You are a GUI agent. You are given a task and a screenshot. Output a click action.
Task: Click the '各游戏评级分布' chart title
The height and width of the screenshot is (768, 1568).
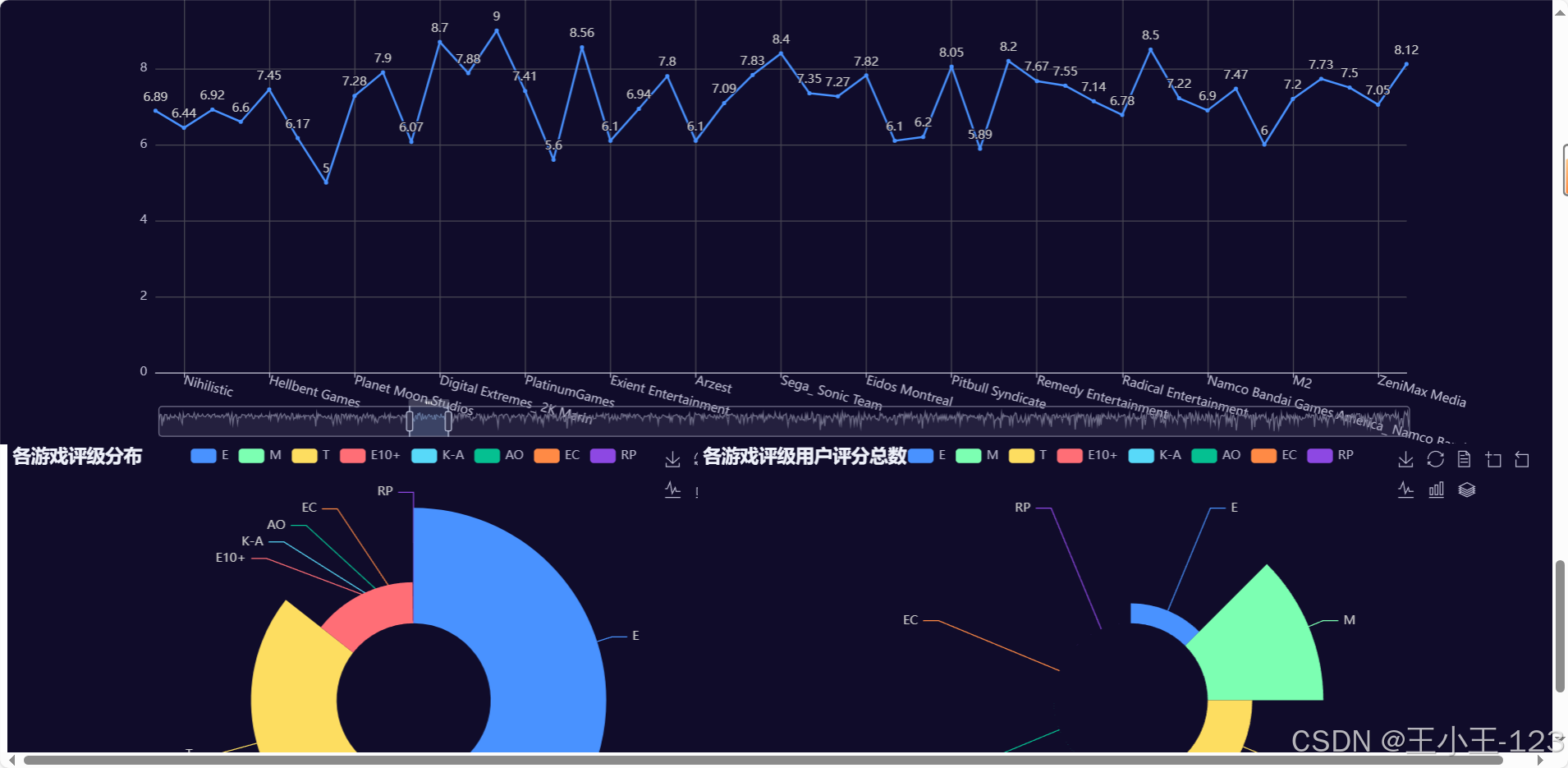click(x=77, y=456)
